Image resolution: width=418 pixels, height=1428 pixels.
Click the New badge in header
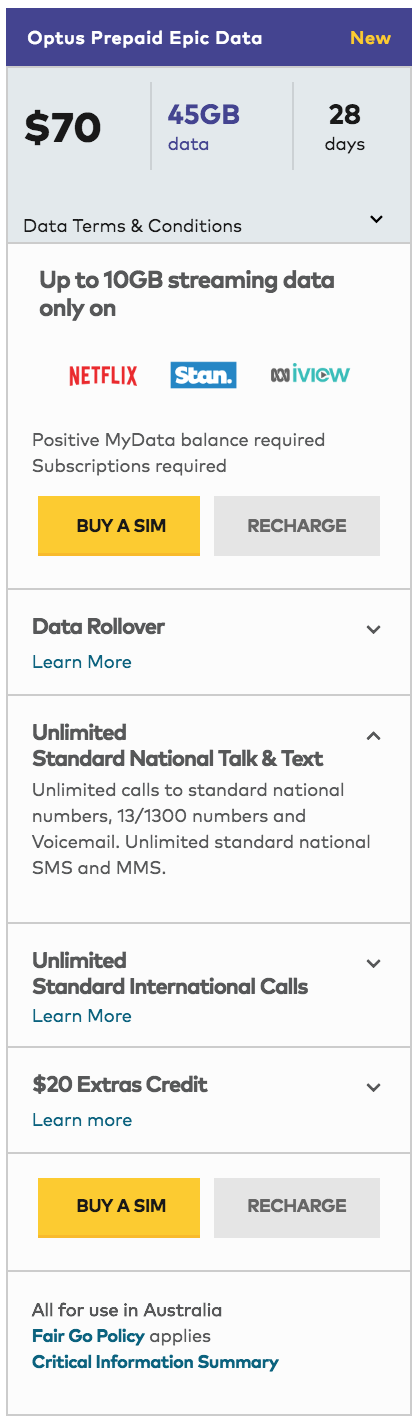click(370, 39)
